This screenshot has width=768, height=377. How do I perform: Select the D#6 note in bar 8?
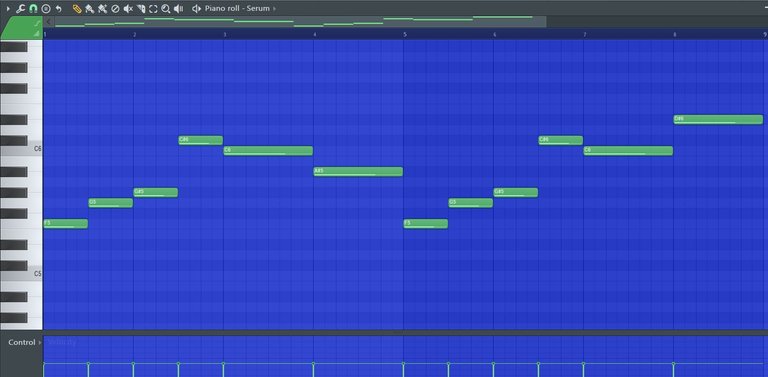718,119
